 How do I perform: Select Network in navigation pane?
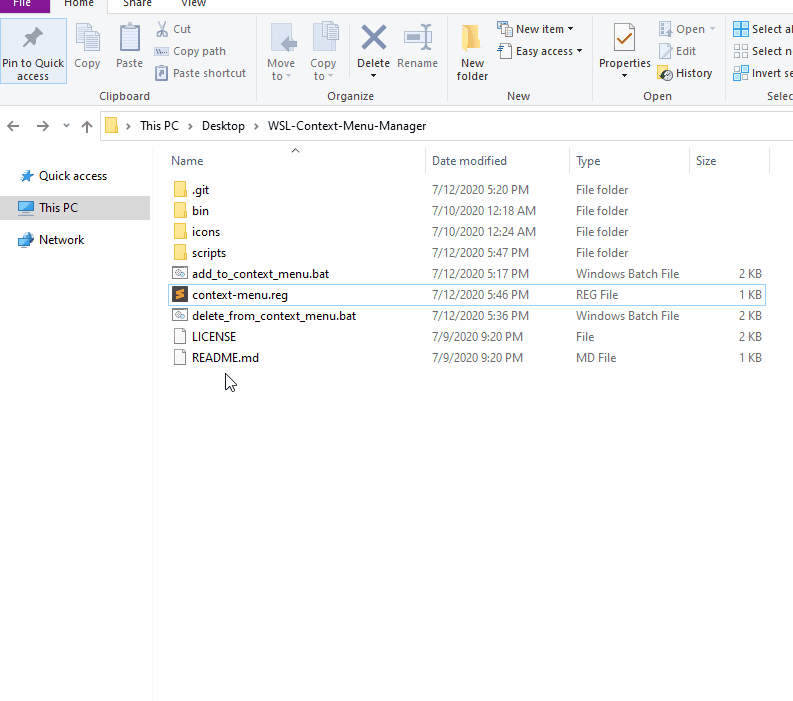click(x=61, y=240)
